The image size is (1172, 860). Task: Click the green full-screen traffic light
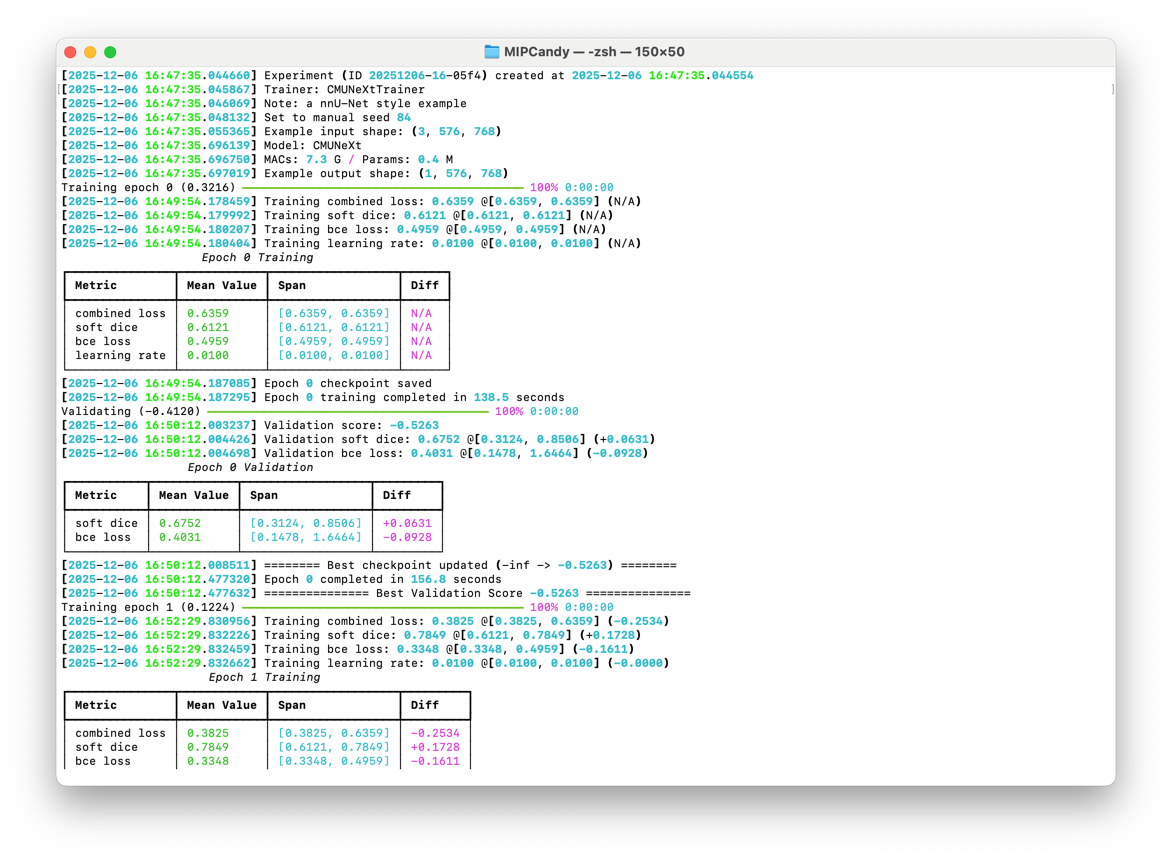click(x=110, y=51)
